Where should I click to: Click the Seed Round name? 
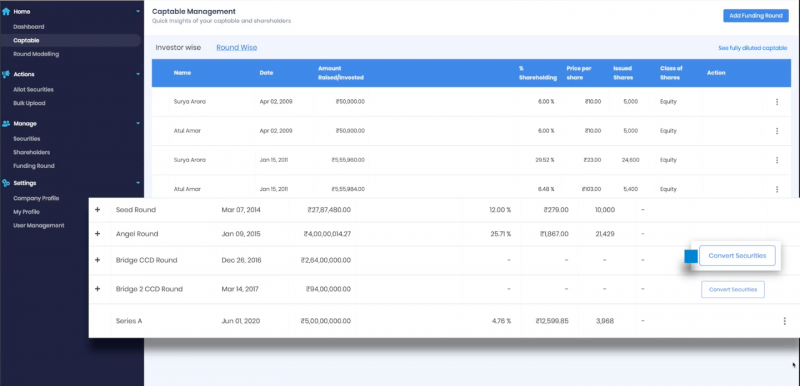pos(136,210)
